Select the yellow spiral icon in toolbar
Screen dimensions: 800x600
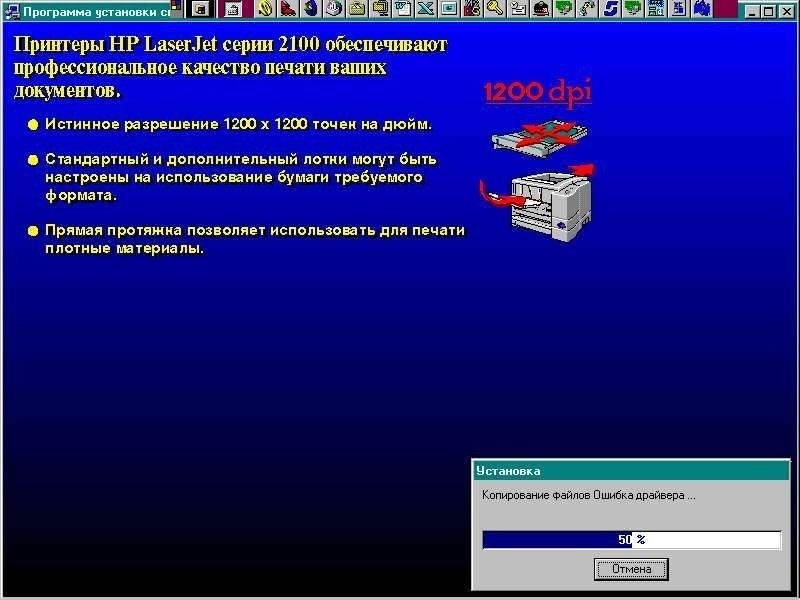click(264, 9)
